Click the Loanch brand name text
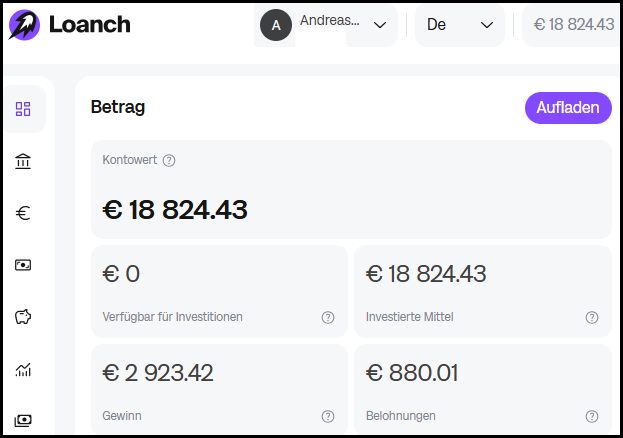 click(x=90, y=25)
